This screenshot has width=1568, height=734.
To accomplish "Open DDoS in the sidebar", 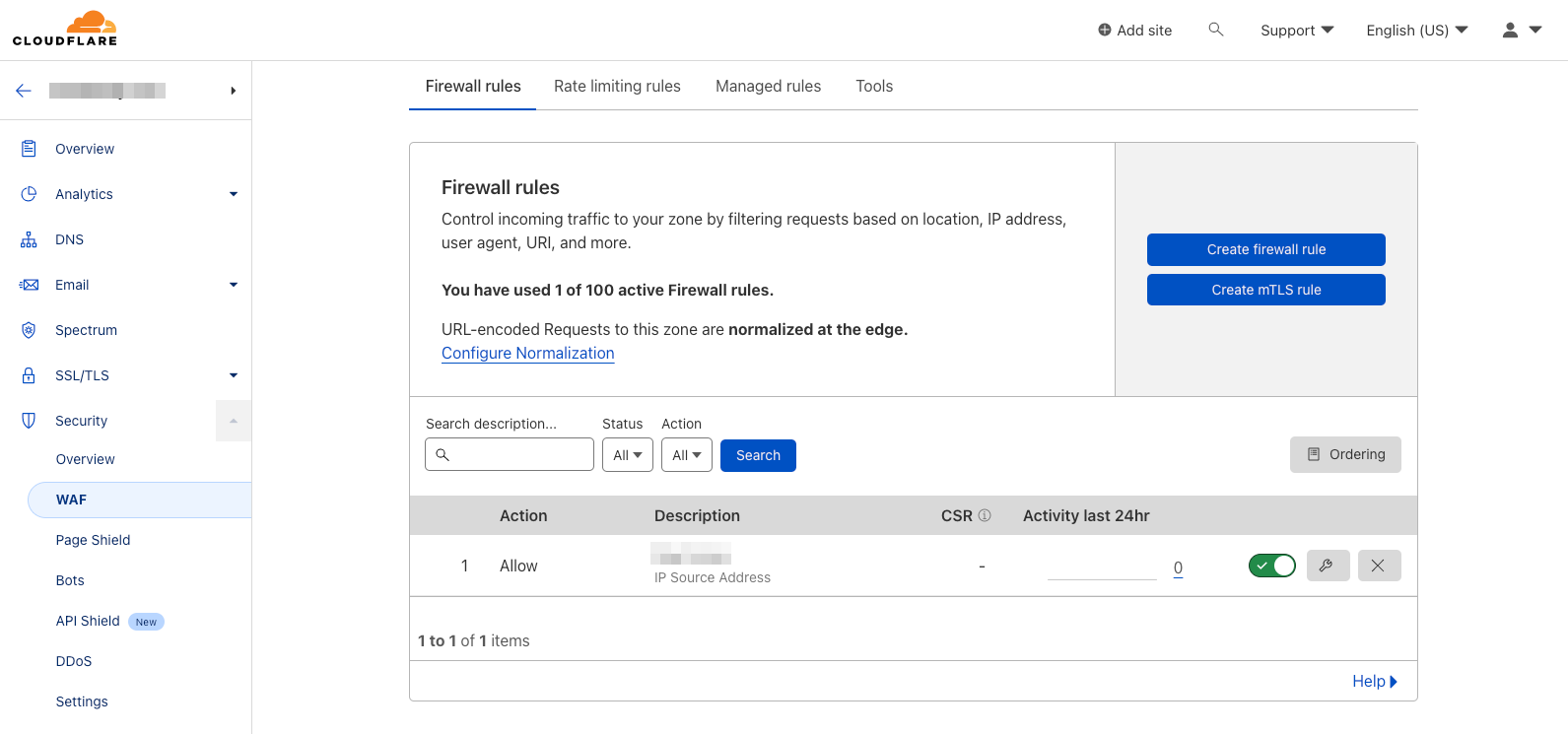I will pos(74,661).
